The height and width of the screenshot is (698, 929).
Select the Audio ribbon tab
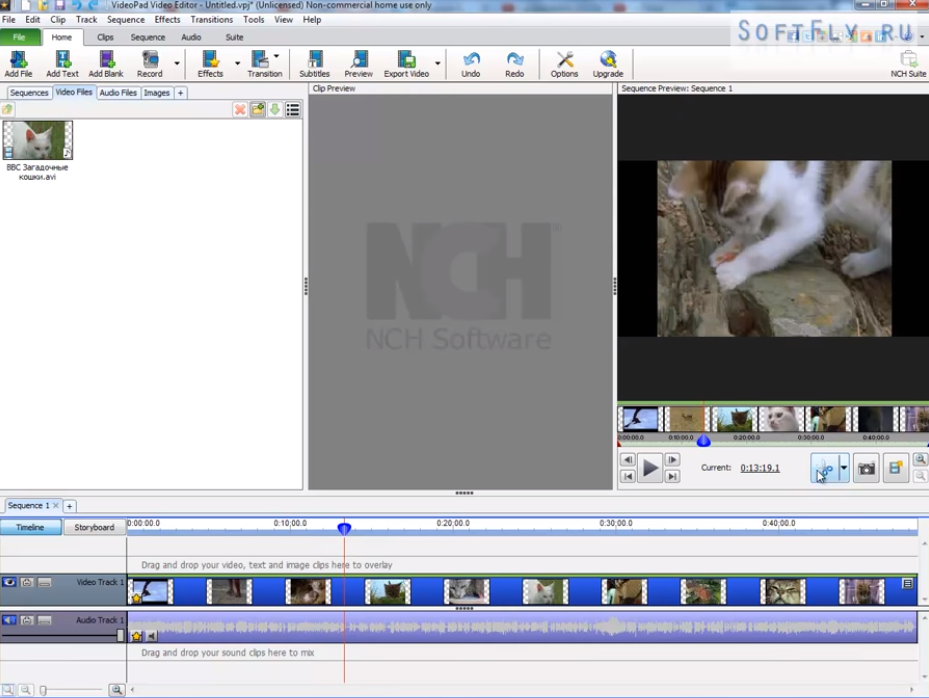(191, 37)
